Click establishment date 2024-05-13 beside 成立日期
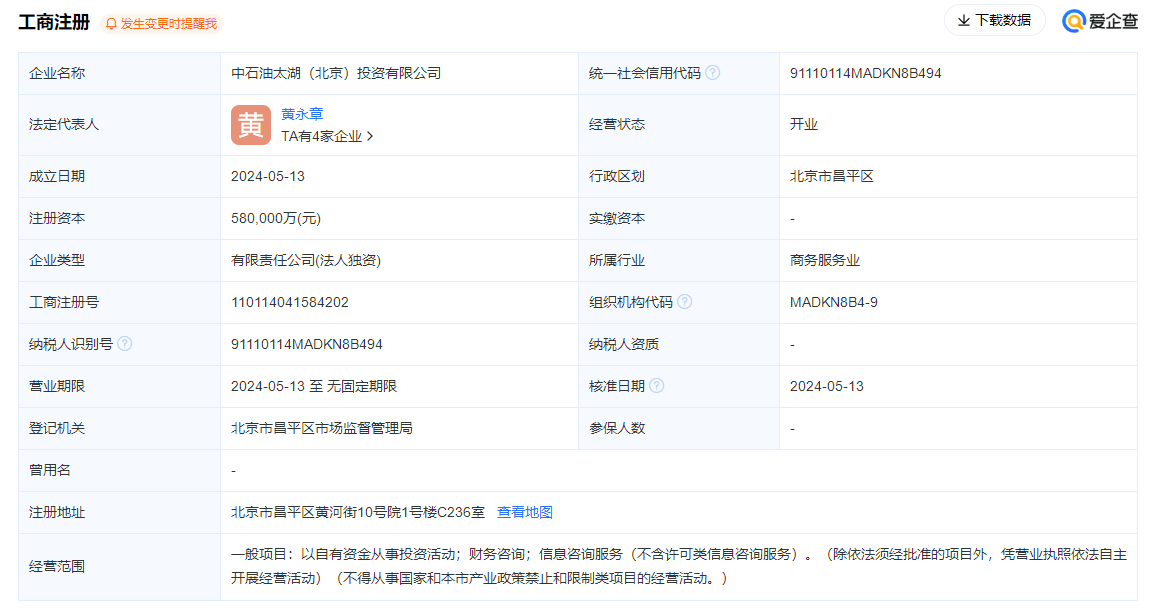Viewport: 1161px width, 611px height. pyautogui.click(x=268, y=176)
